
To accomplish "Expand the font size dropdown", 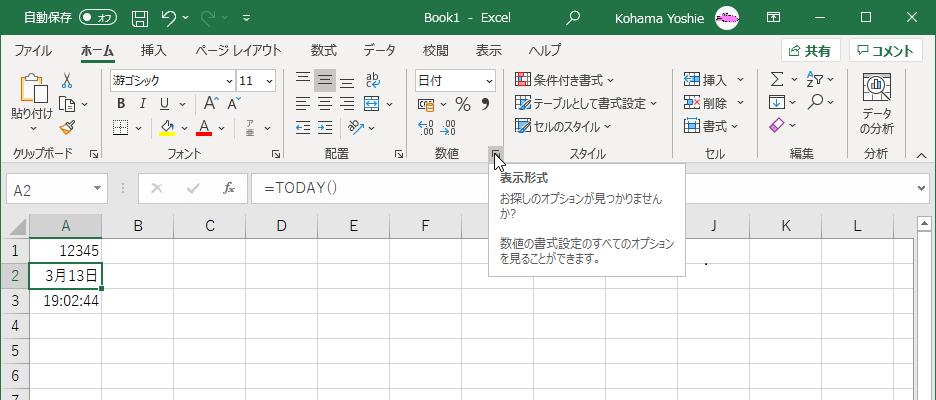I will click(272, 80).
